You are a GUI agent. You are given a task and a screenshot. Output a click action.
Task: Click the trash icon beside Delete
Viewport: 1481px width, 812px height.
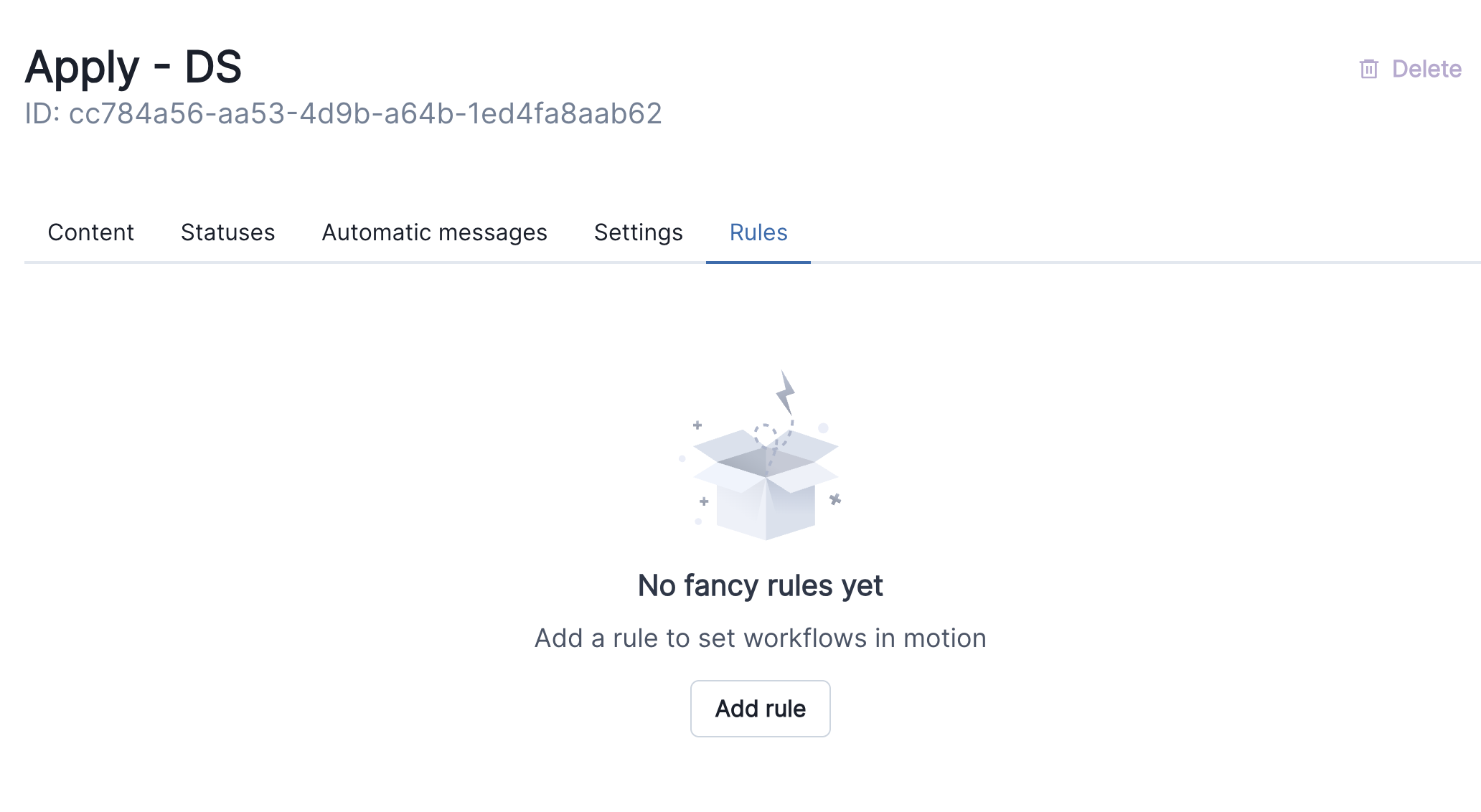pyautogui.click(x=1369, y=69)
